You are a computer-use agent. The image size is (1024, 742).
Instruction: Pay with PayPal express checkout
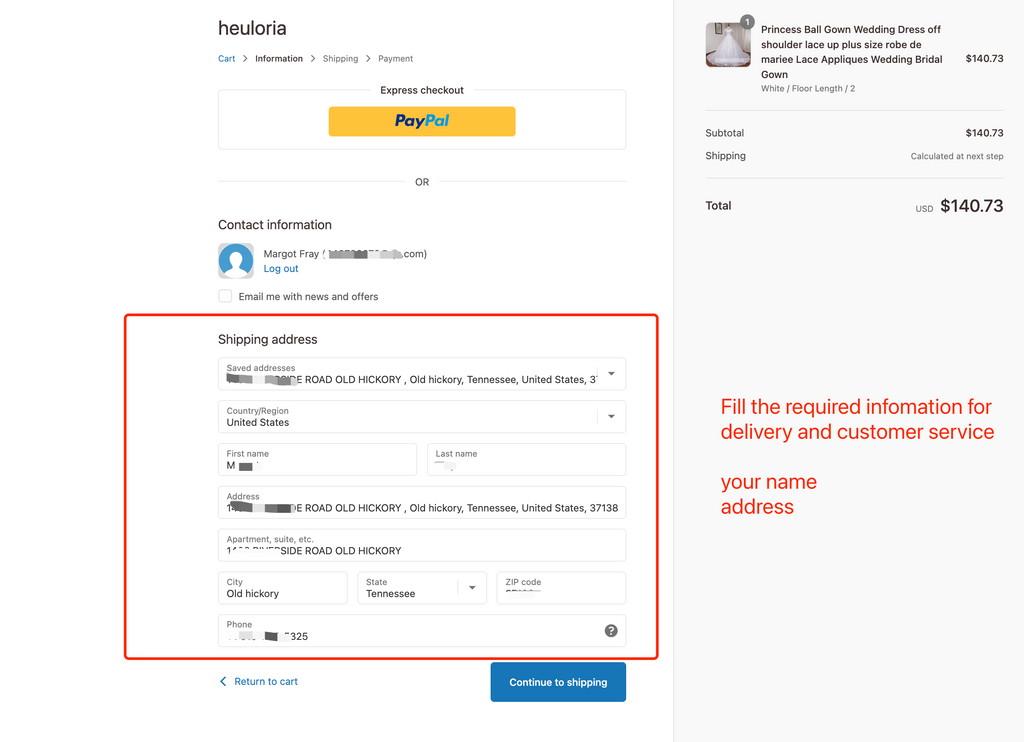[x=422, y=121]
